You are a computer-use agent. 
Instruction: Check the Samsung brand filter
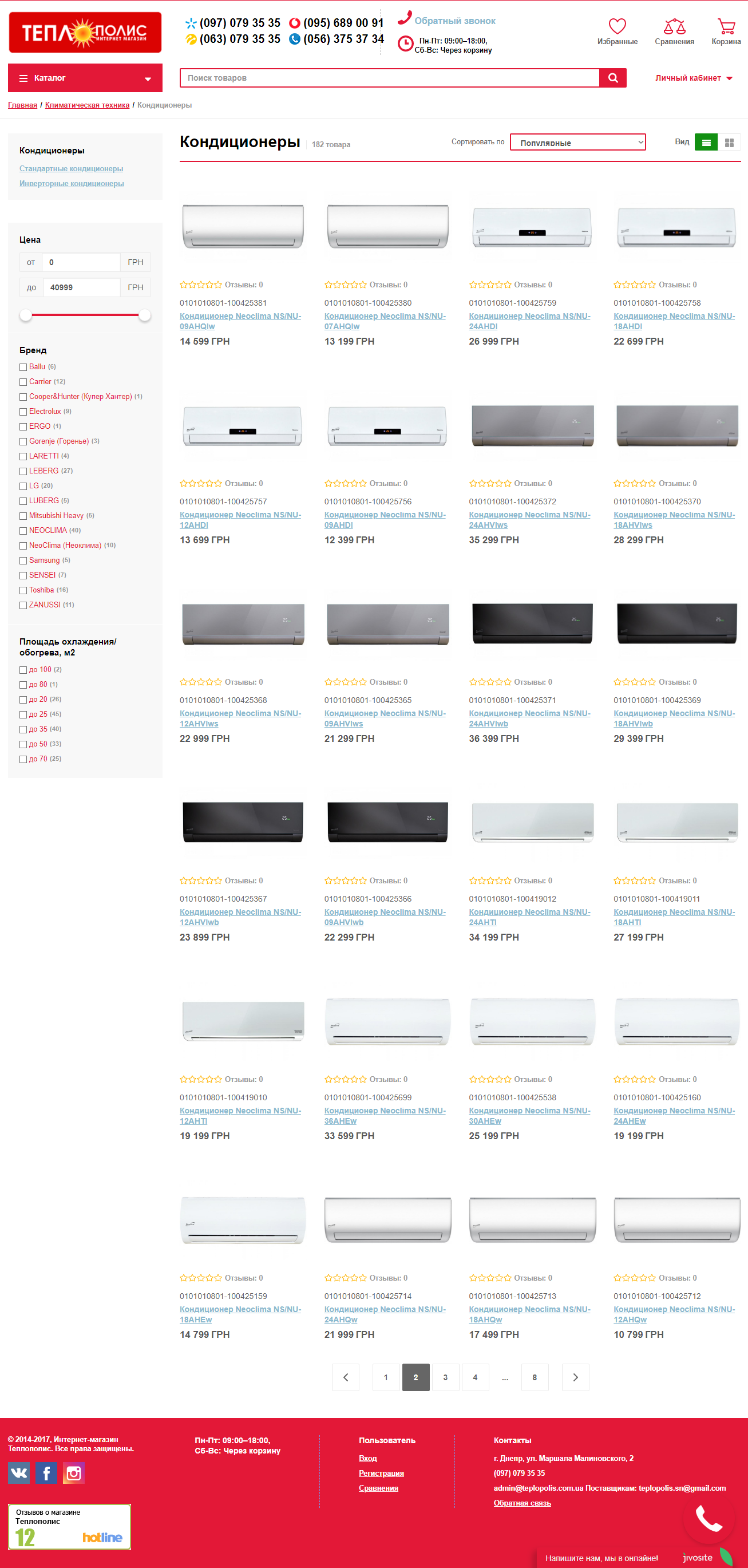[23, 560]
